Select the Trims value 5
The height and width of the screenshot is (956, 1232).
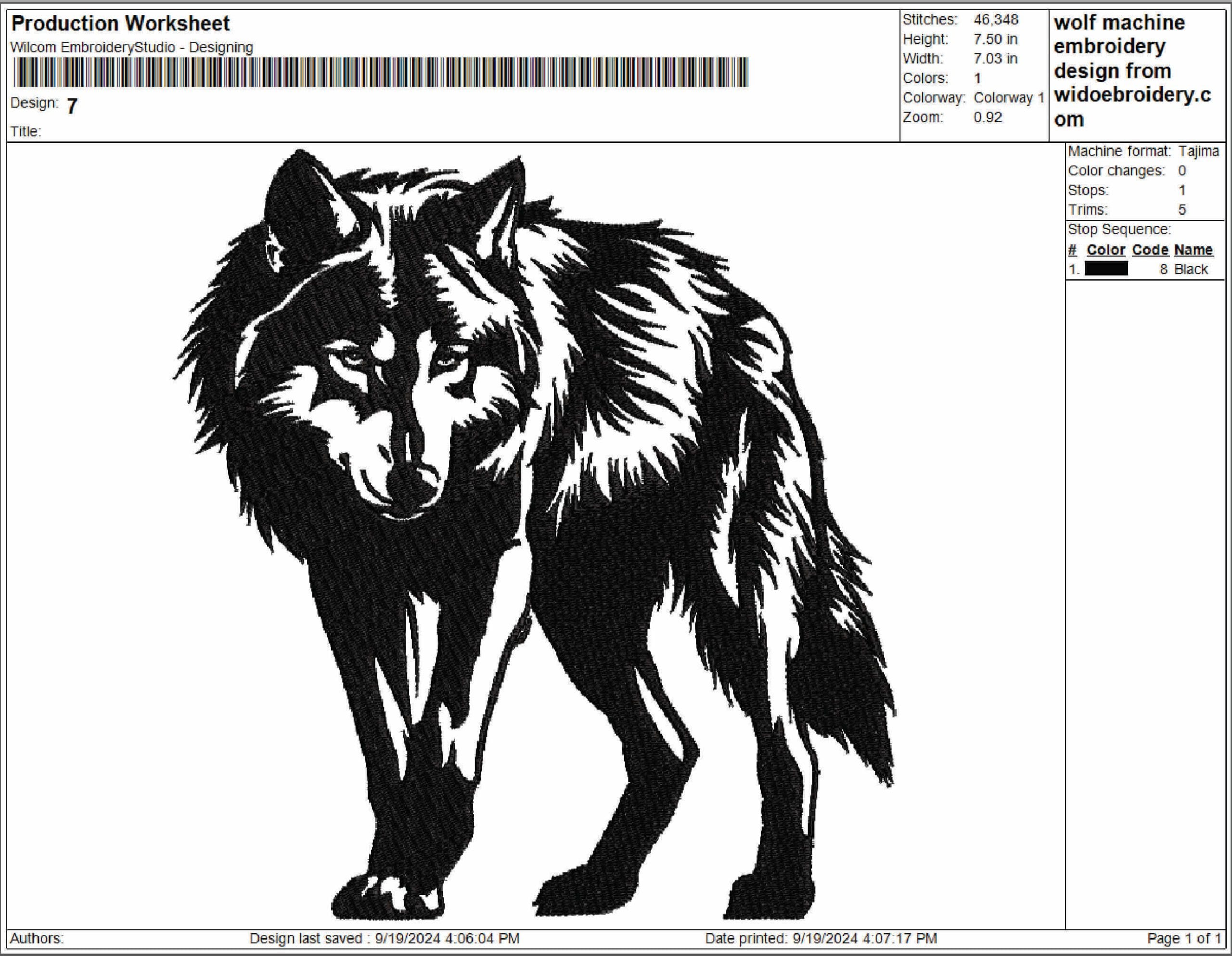(x=1182, y=210)
